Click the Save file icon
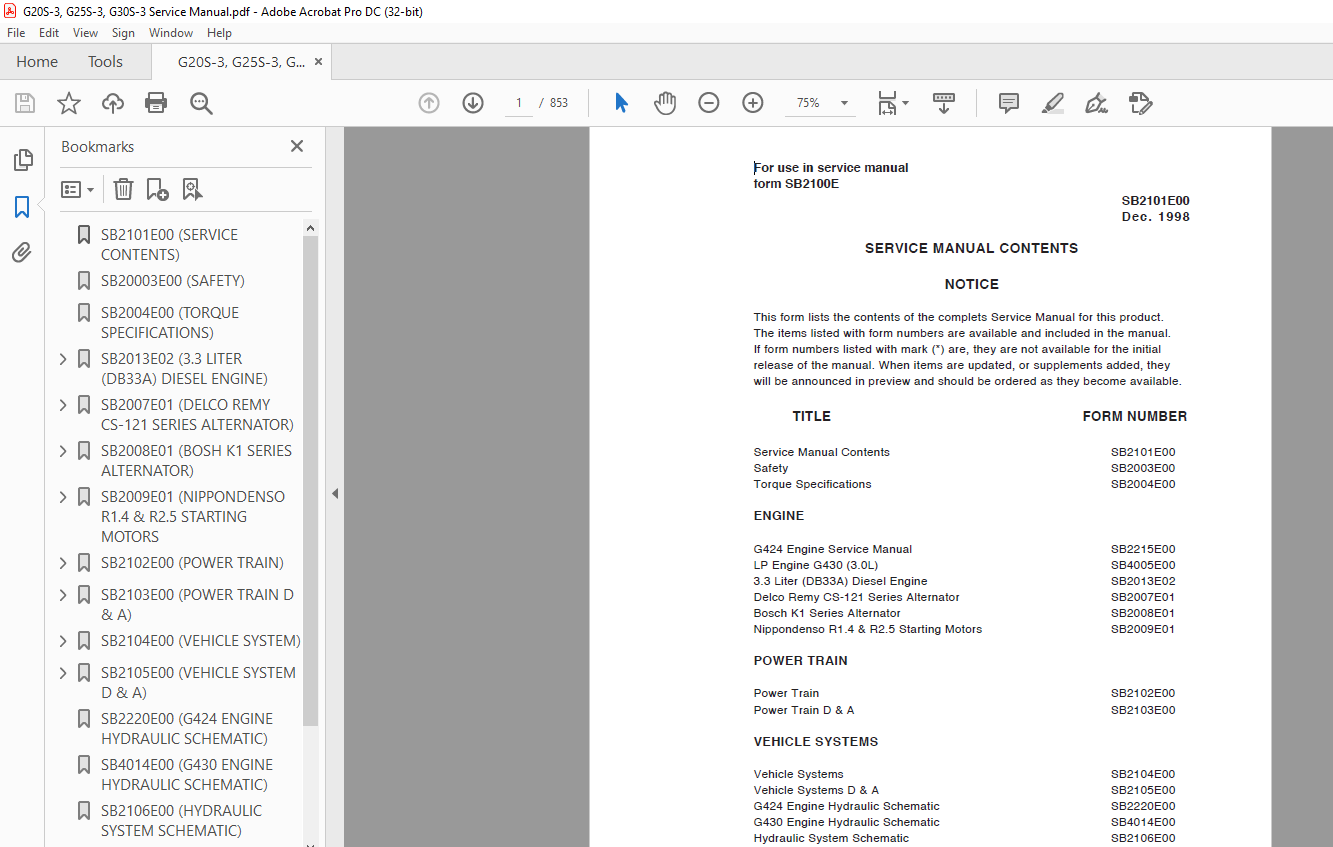The image size is (1333, 847). (25, 103)
